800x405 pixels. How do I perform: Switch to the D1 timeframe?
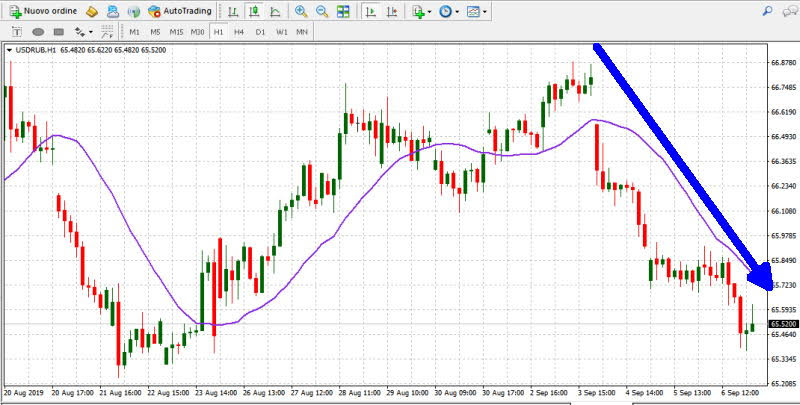[260, 32]
